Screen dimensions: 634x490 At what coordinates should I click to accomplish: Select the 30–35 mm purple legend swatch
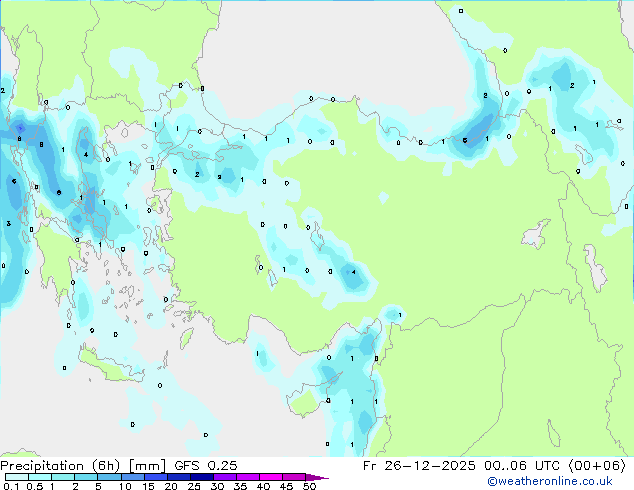225,477
